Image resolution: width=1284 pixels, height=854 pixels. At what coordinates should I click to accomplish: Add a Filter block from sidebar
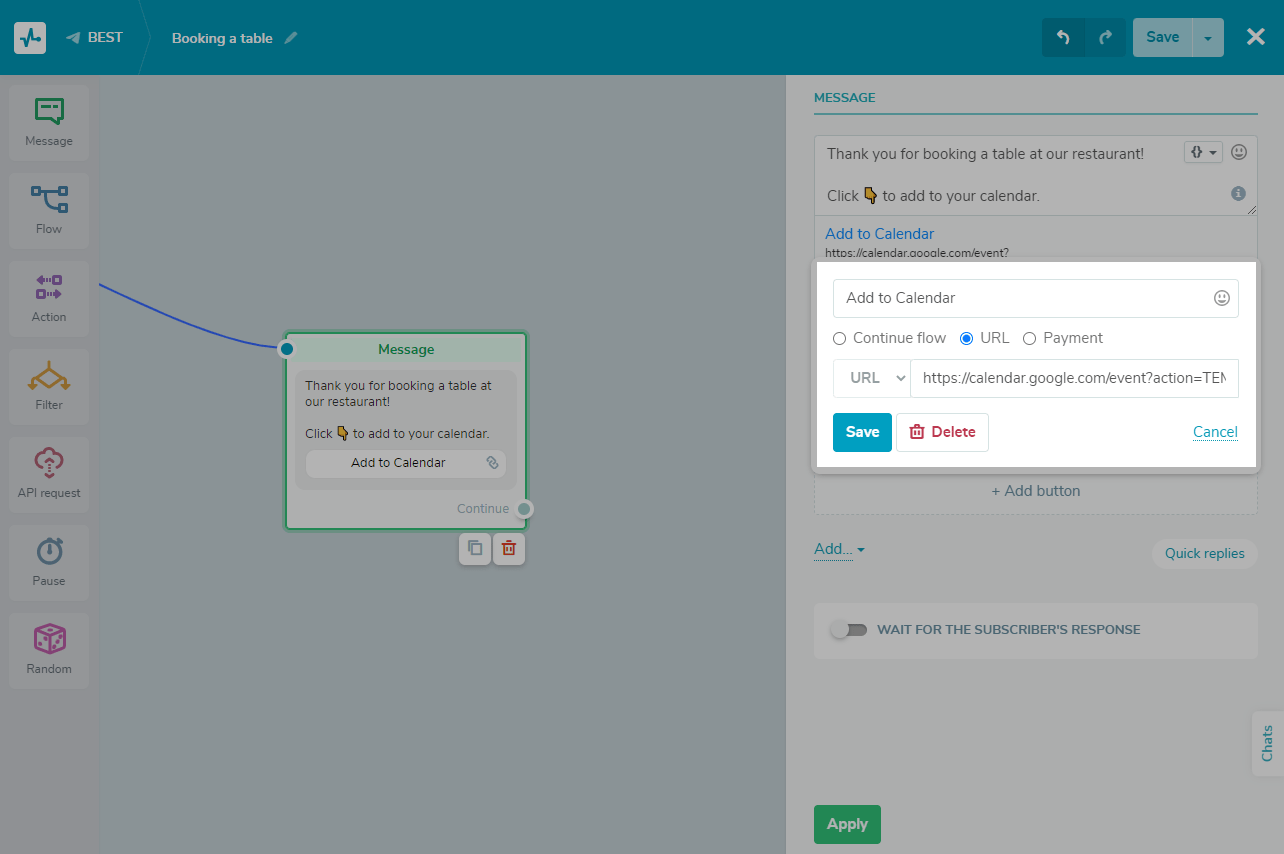(x=49, y=387)
